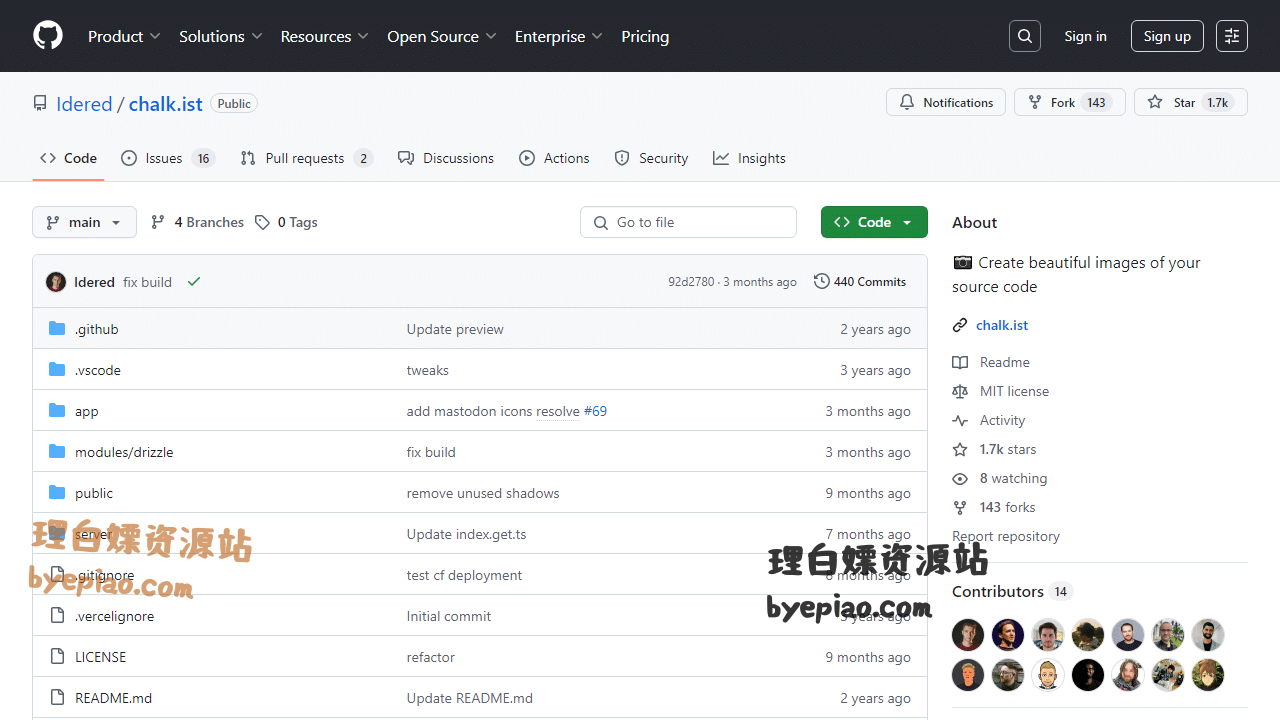Open the Pricing page

pyautogui.click(x=645, y=36)
